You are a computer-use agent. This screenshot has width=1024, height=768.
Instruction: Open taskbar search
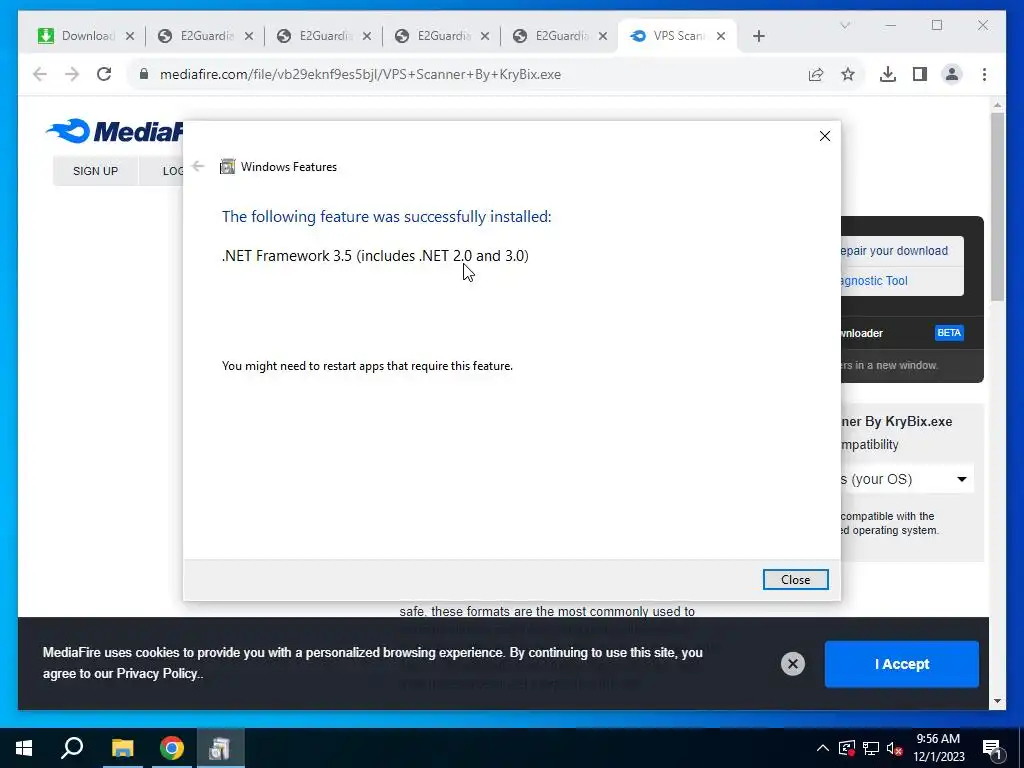point(72,748)
